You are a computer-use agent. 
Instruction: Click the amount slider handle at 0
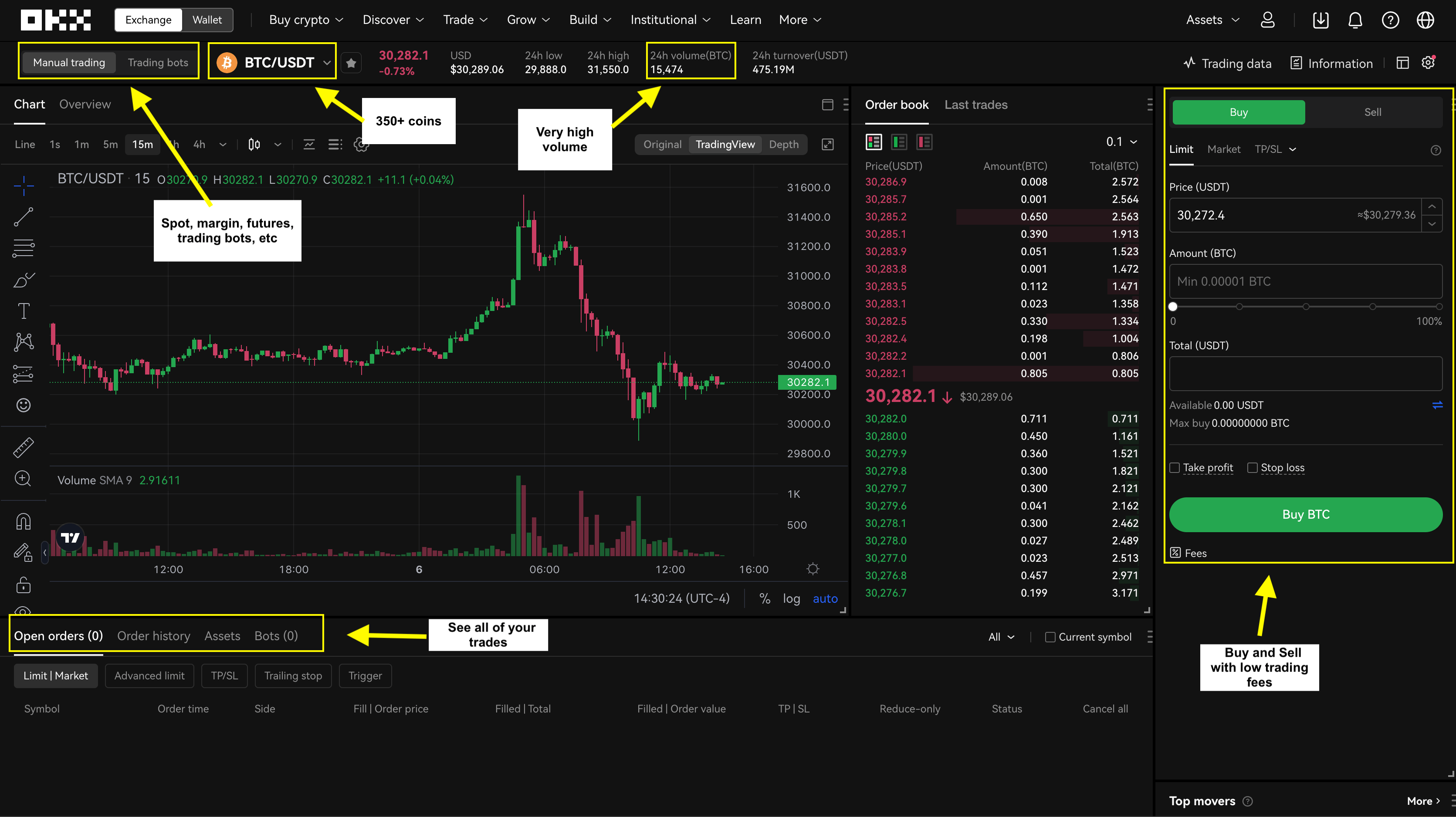1173,307
